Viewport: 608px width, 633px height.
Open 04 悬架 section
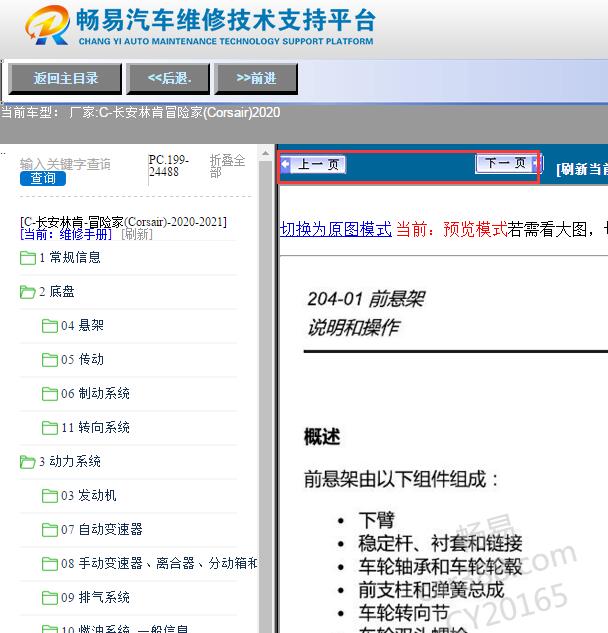tap(82, 325)
